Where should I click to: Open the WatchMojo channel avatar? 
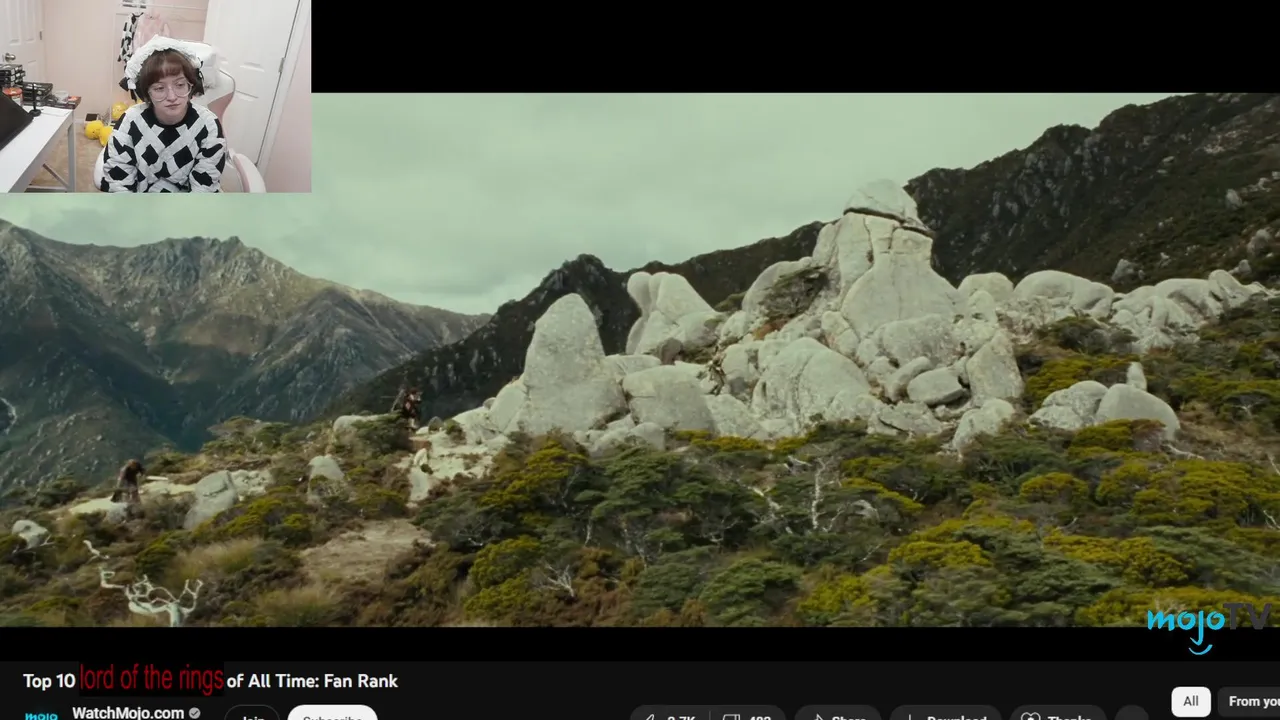[x=41, y=714]
